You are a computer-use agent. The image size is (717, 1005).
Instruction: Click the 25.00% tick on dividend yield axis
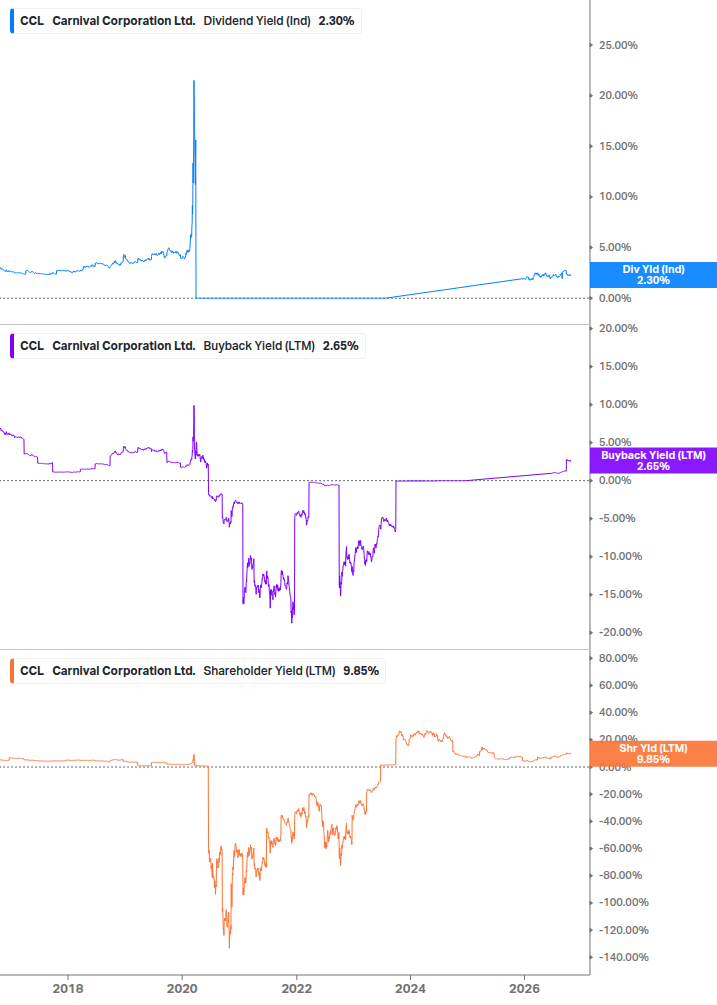(618, 46)
